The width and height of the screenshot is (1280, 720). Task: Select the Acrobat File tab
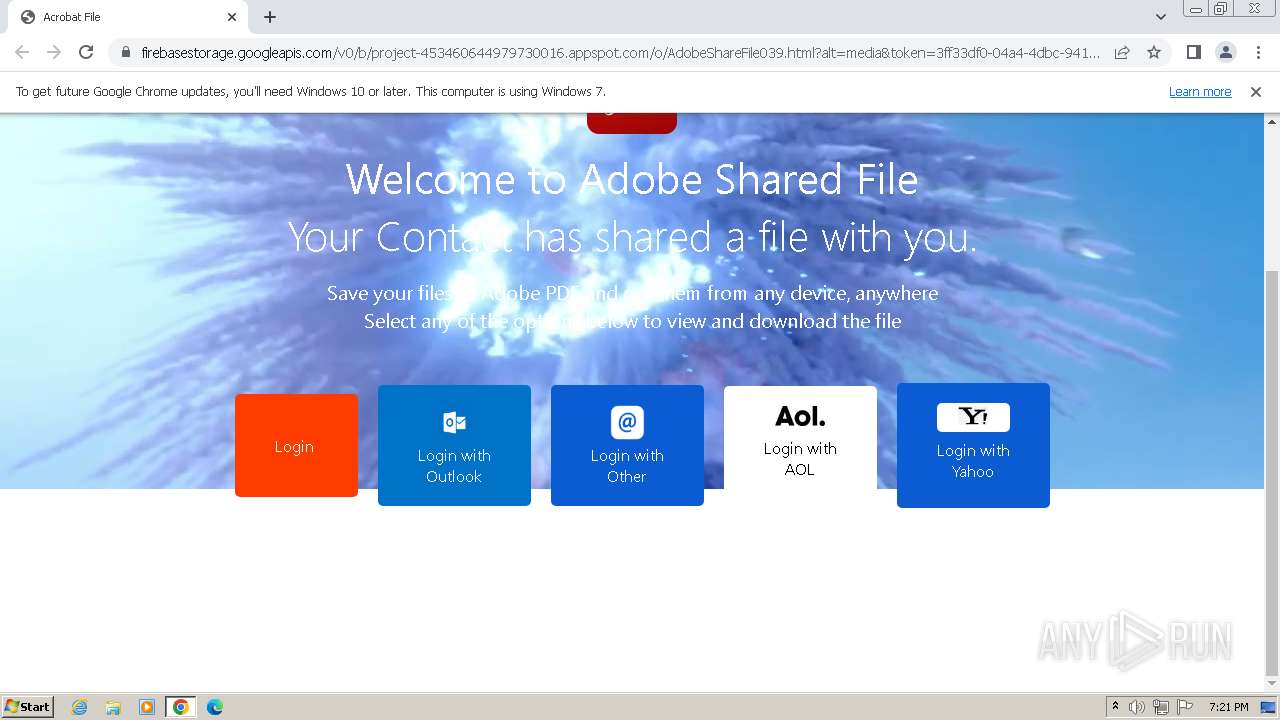click(x=128, y=17)
